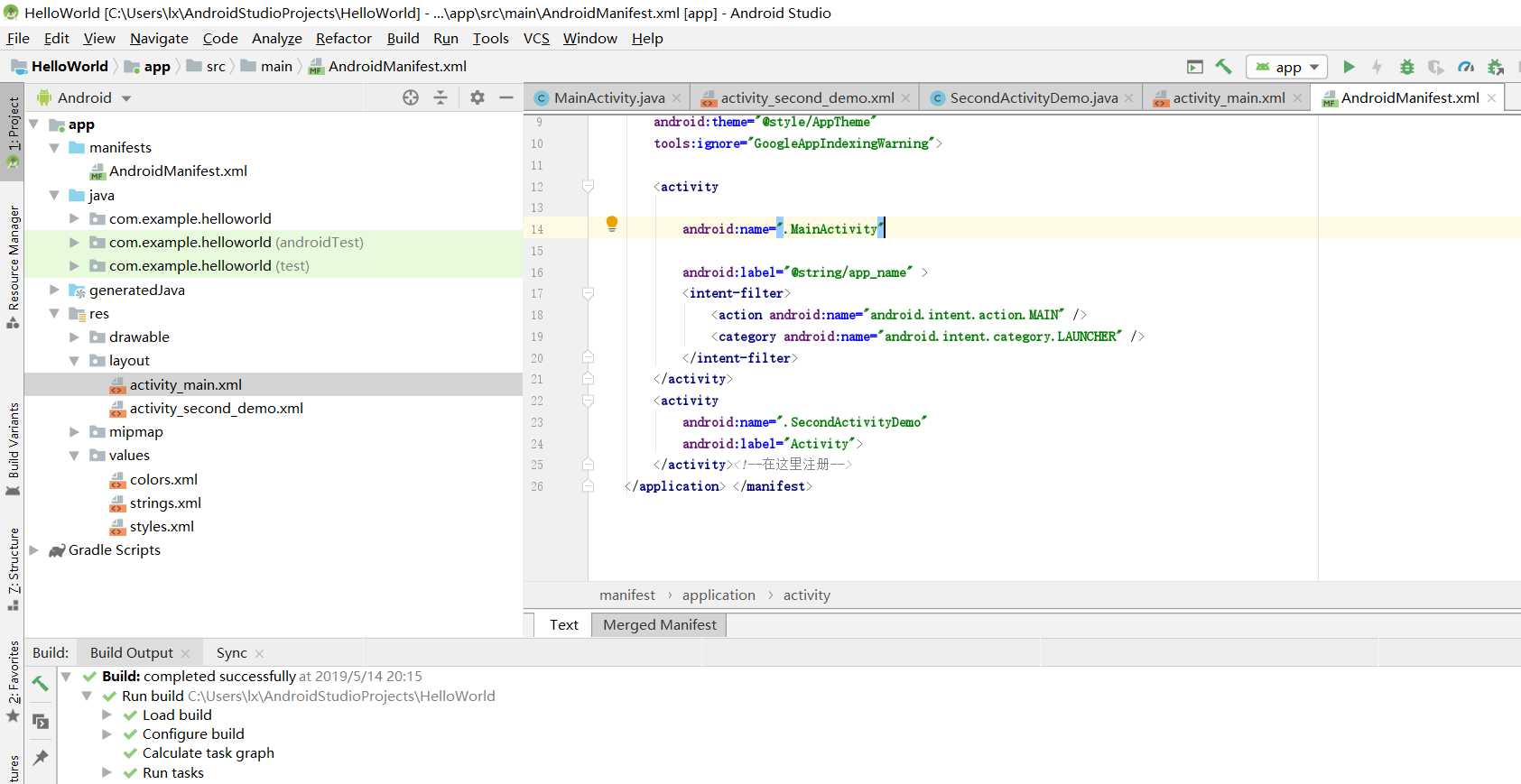Fold the activity tag at line 12
The width and height of the screenshot is (1521, 784).
[x=588, y=187]
